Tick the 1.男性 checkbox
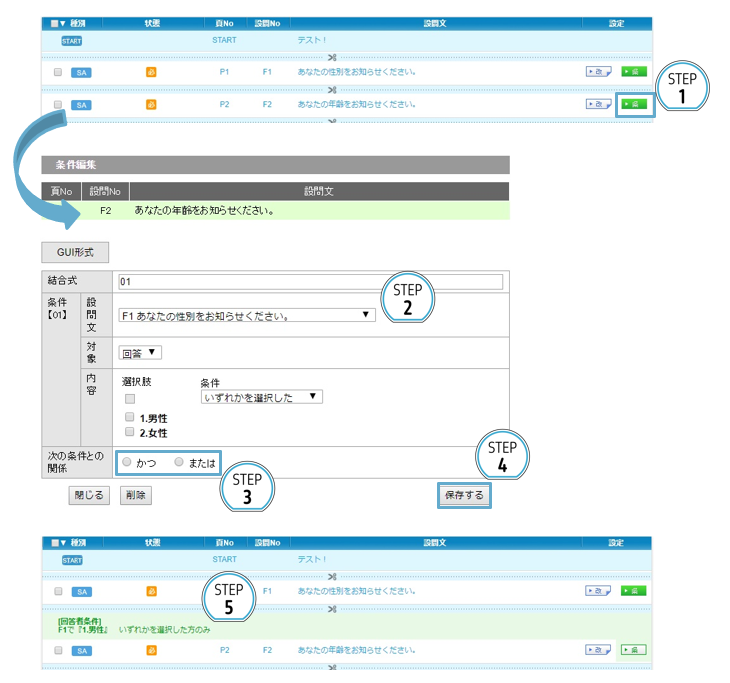 (x=130, y=417)
